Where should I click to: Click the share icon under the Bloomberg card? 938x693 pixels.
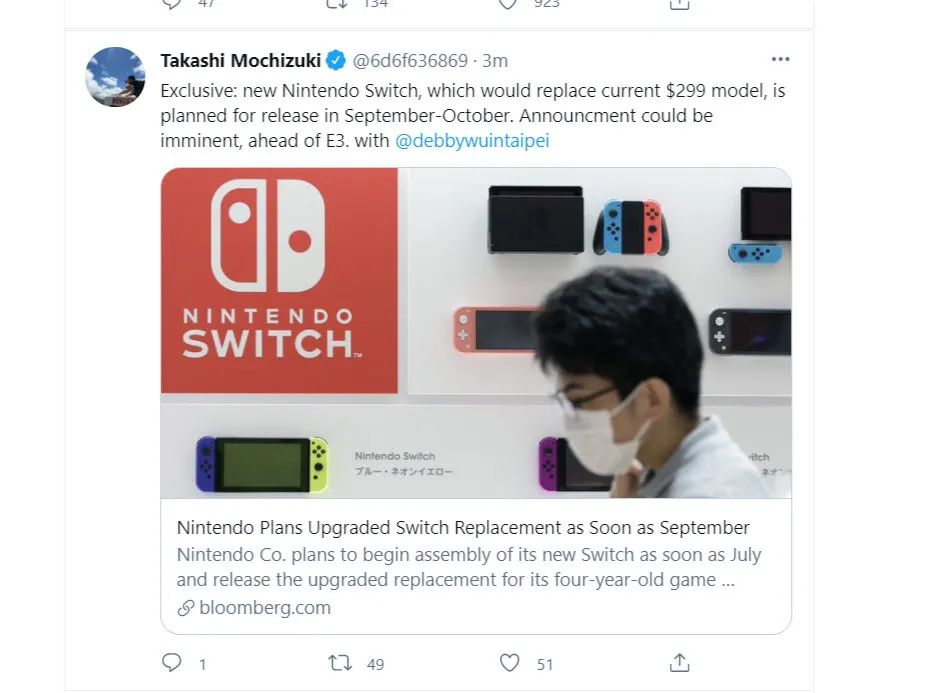680,663
